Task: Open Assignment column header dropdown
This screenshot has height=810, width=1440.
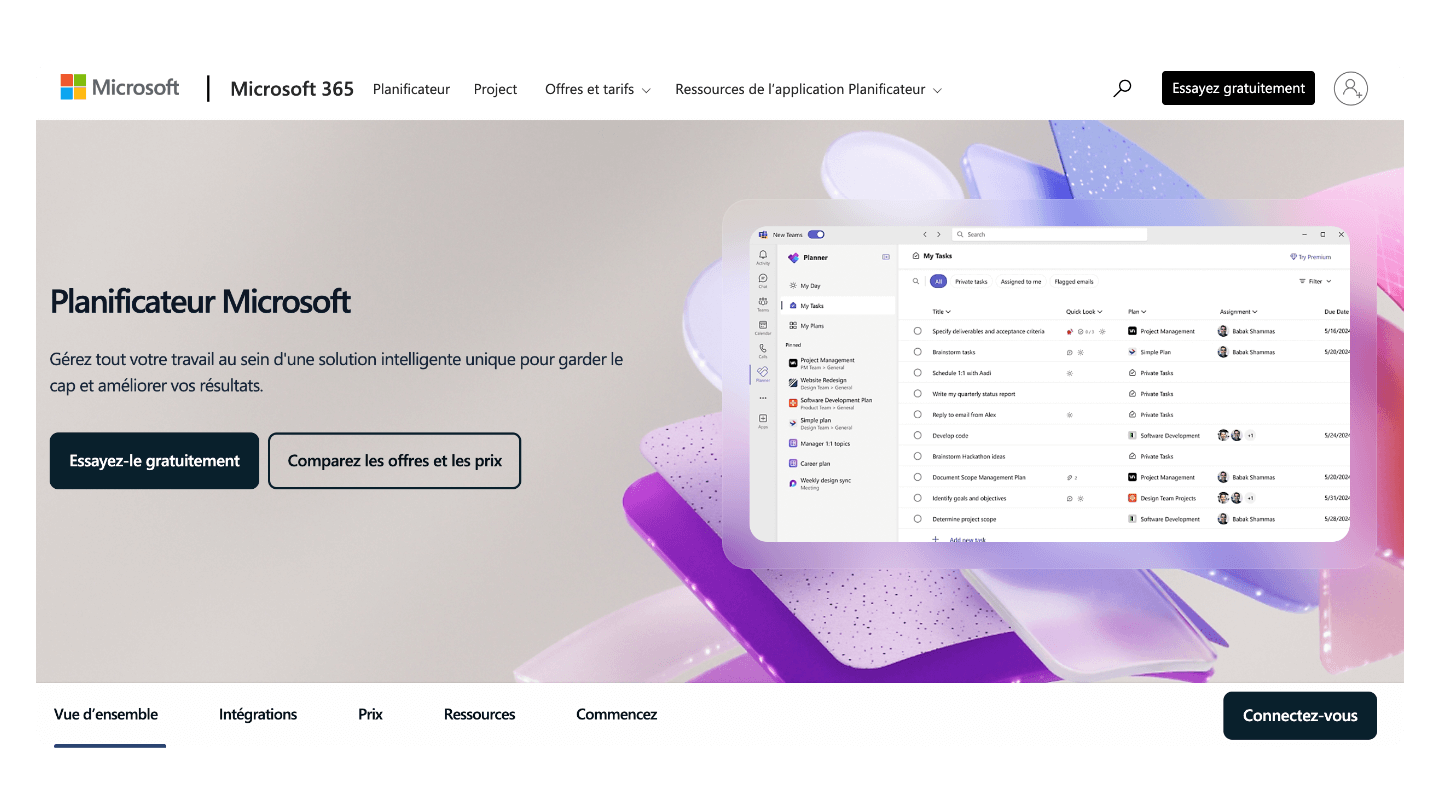Action: tap(1238, 312)
